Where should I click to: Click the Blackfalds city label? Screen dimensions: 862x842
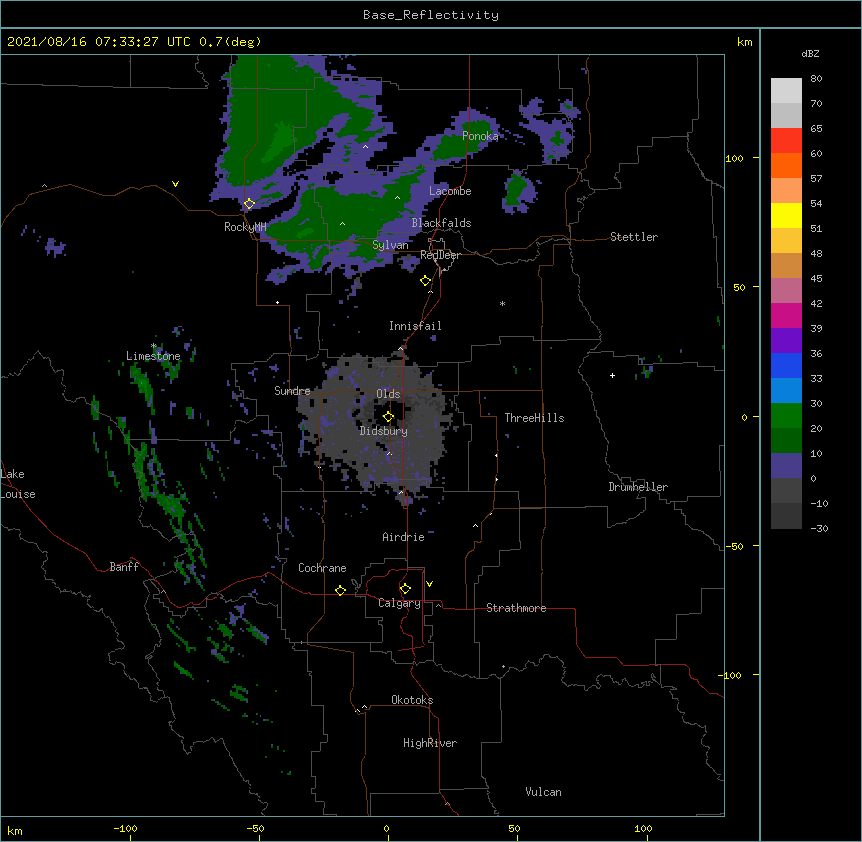click(x=441, y=223)
